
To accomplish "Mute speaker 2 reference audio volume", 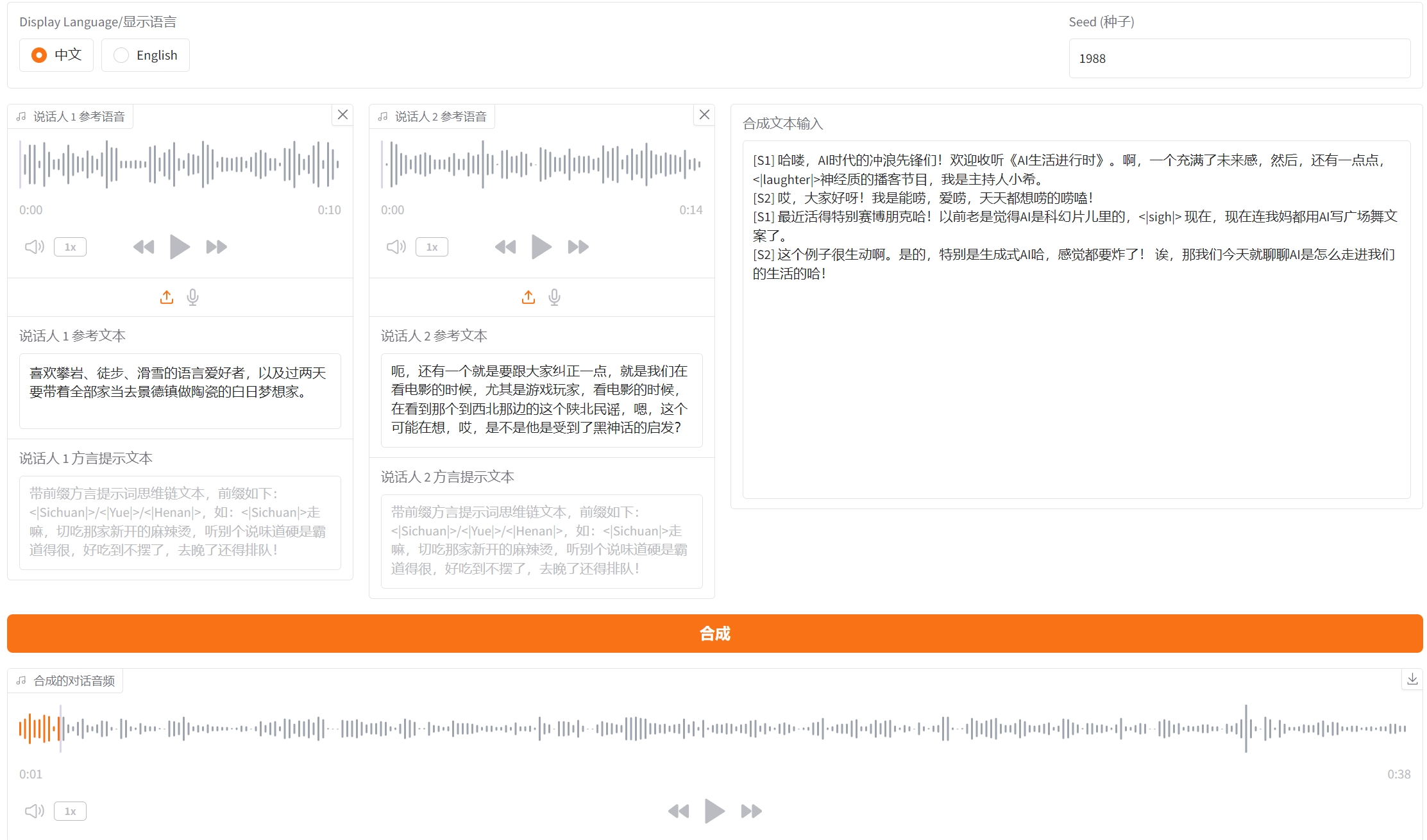I will [396, 247].
